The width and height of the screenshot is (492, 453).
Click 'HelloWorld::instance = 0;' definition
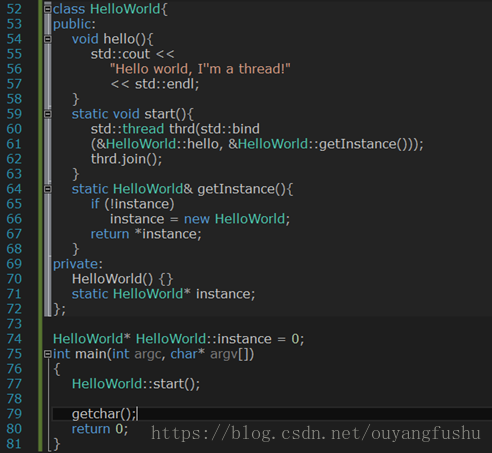[220, 339]
